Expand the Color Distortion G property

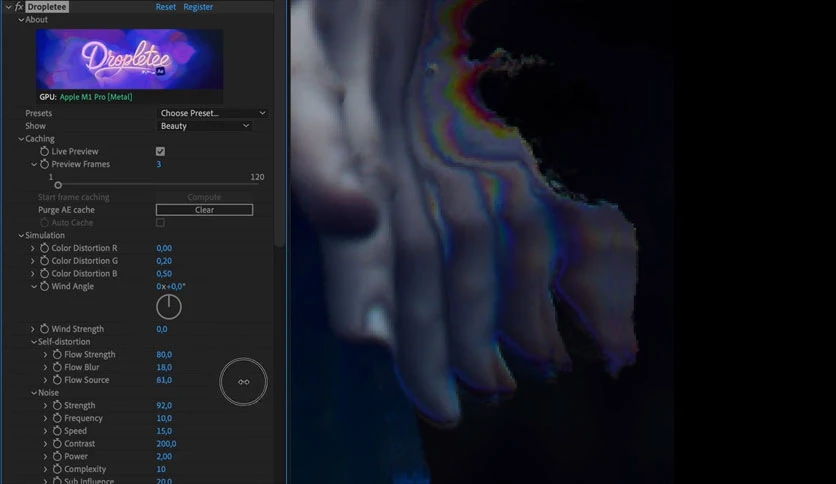pyautogui.click(x=33, y=261)
